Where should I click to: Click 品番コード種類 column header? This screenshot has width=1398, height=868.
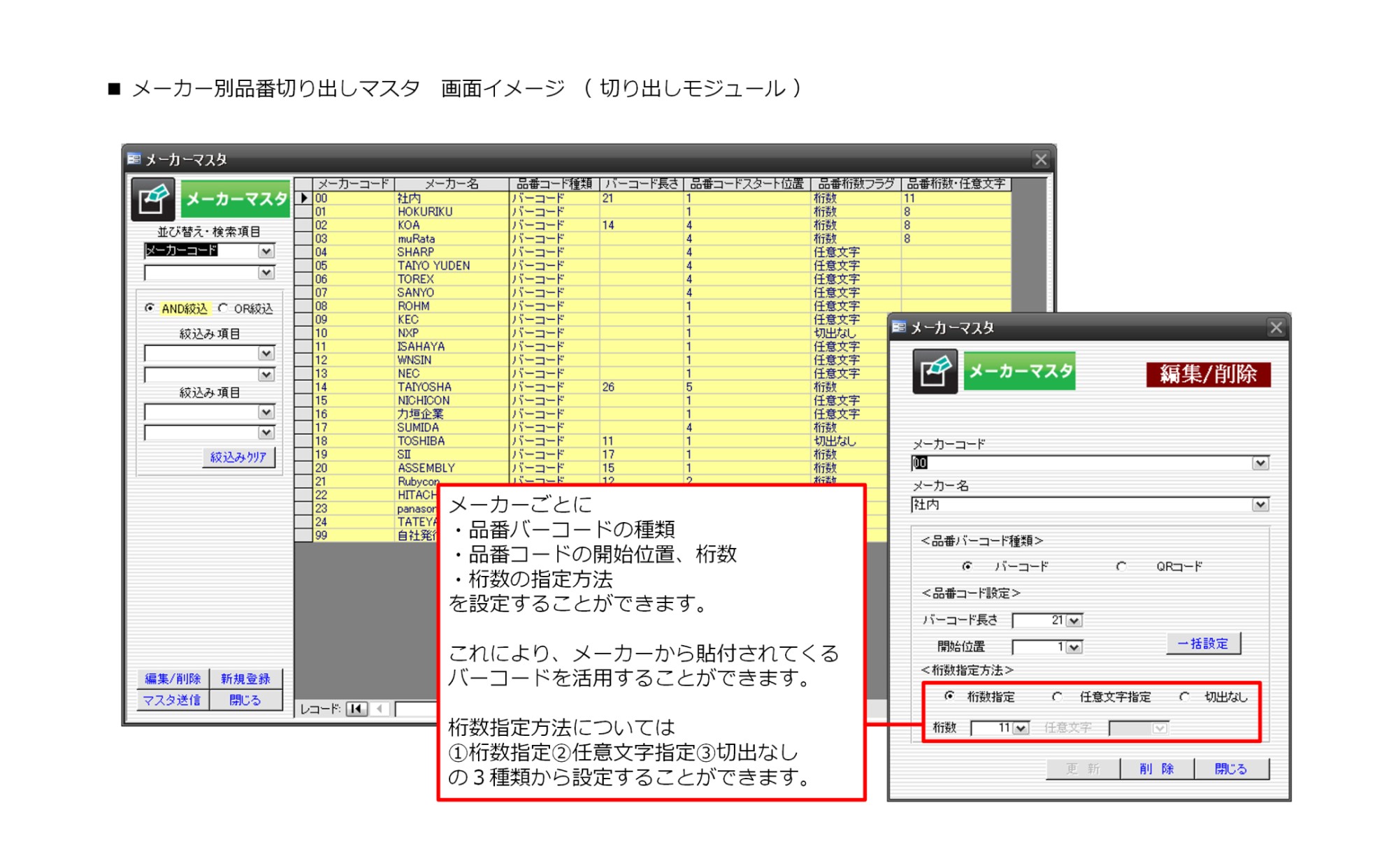pyautogui.click(x=554, y=184)
